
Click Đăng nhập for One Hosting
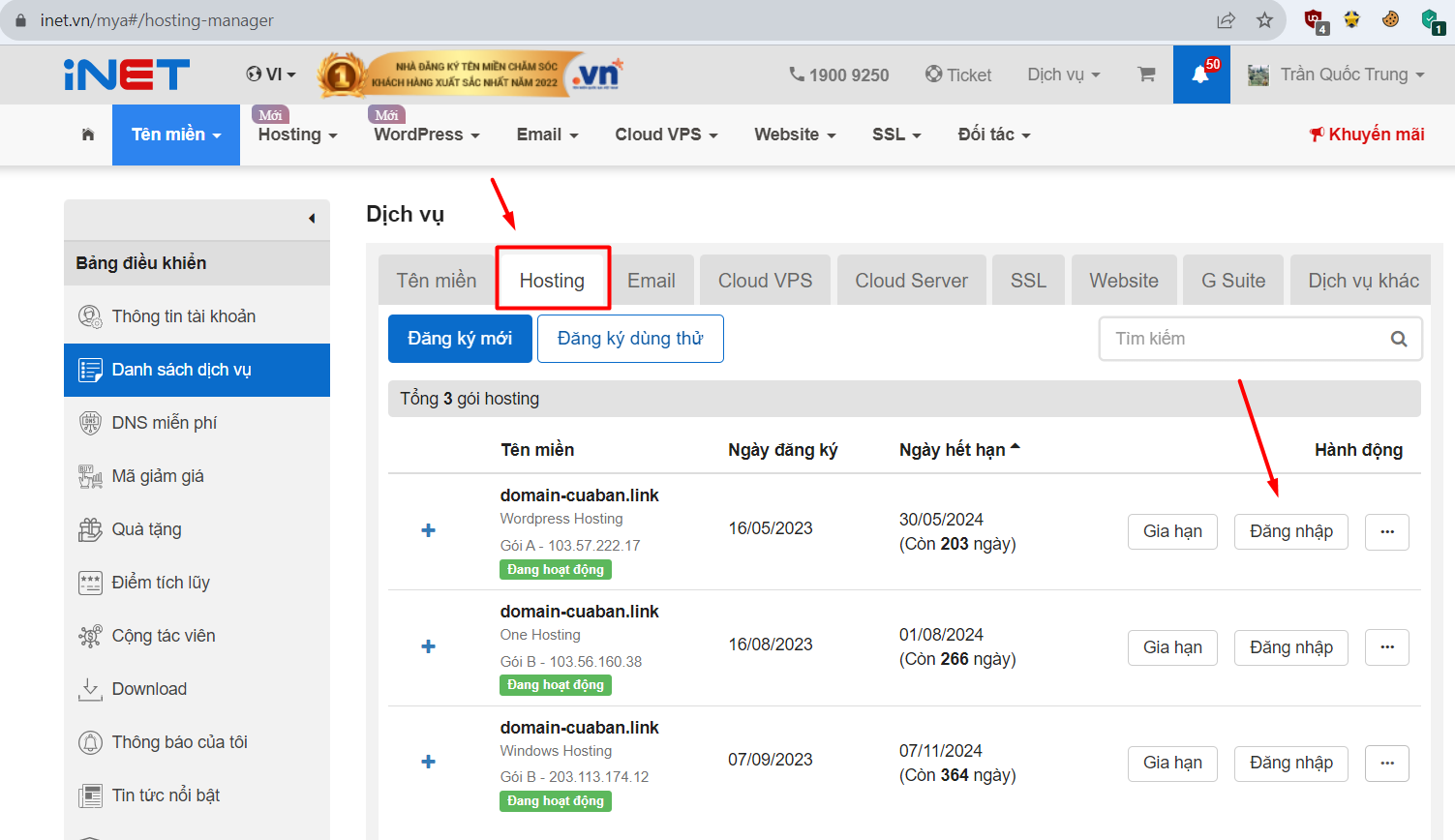(x=1291, y=647)
